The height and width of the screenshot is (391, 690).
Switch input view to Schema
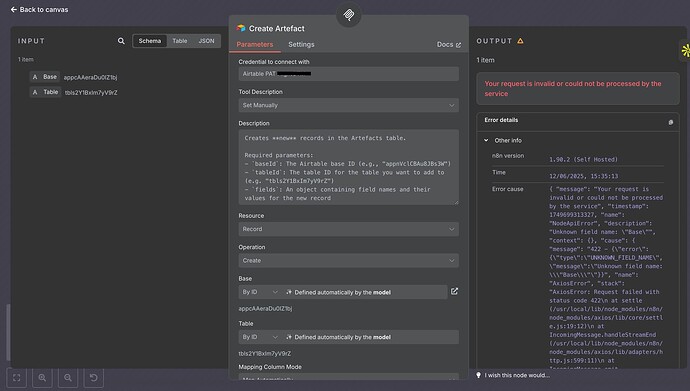click(x=150, y=41)
